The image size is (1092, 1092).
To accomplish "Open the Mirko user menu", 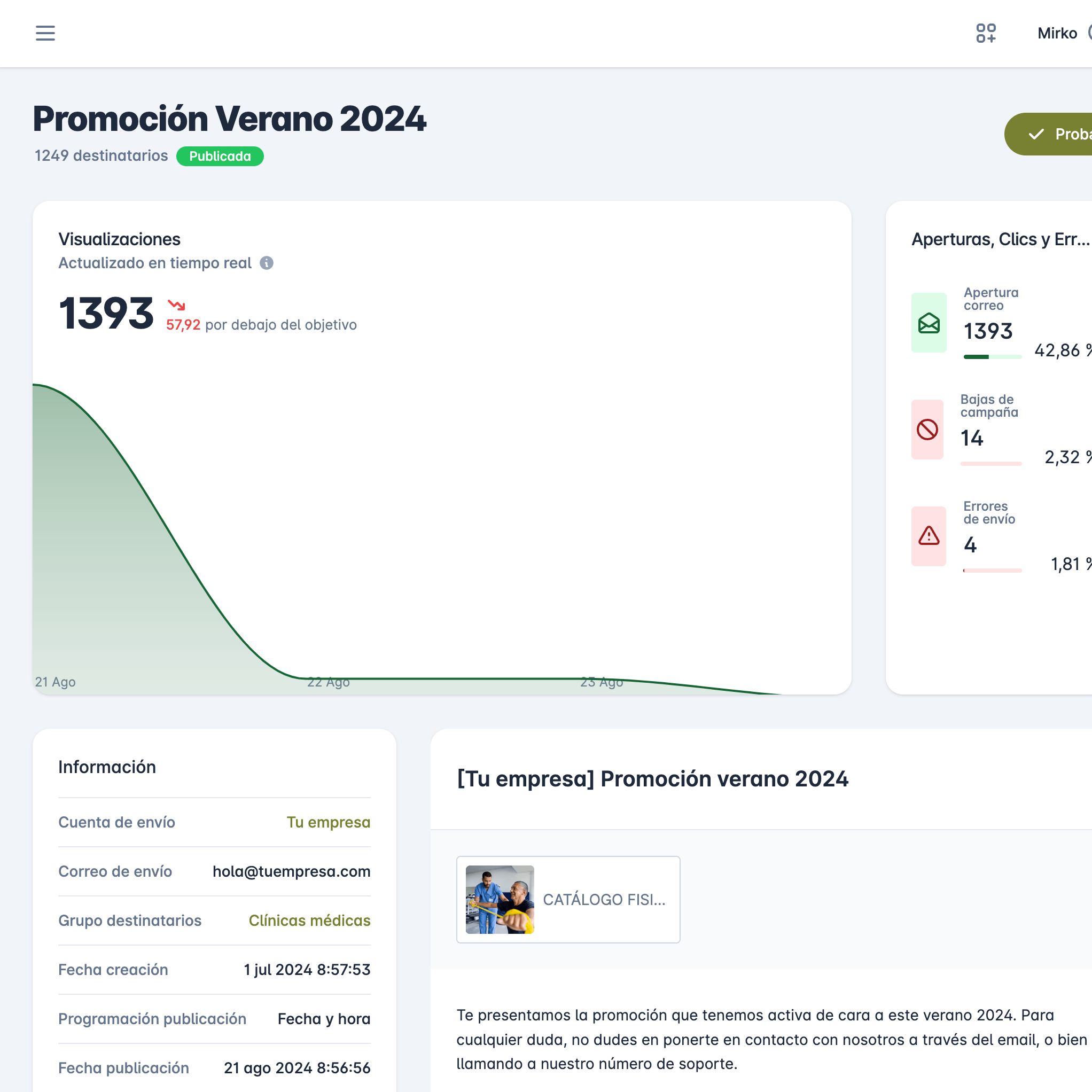I will 1057,33.
